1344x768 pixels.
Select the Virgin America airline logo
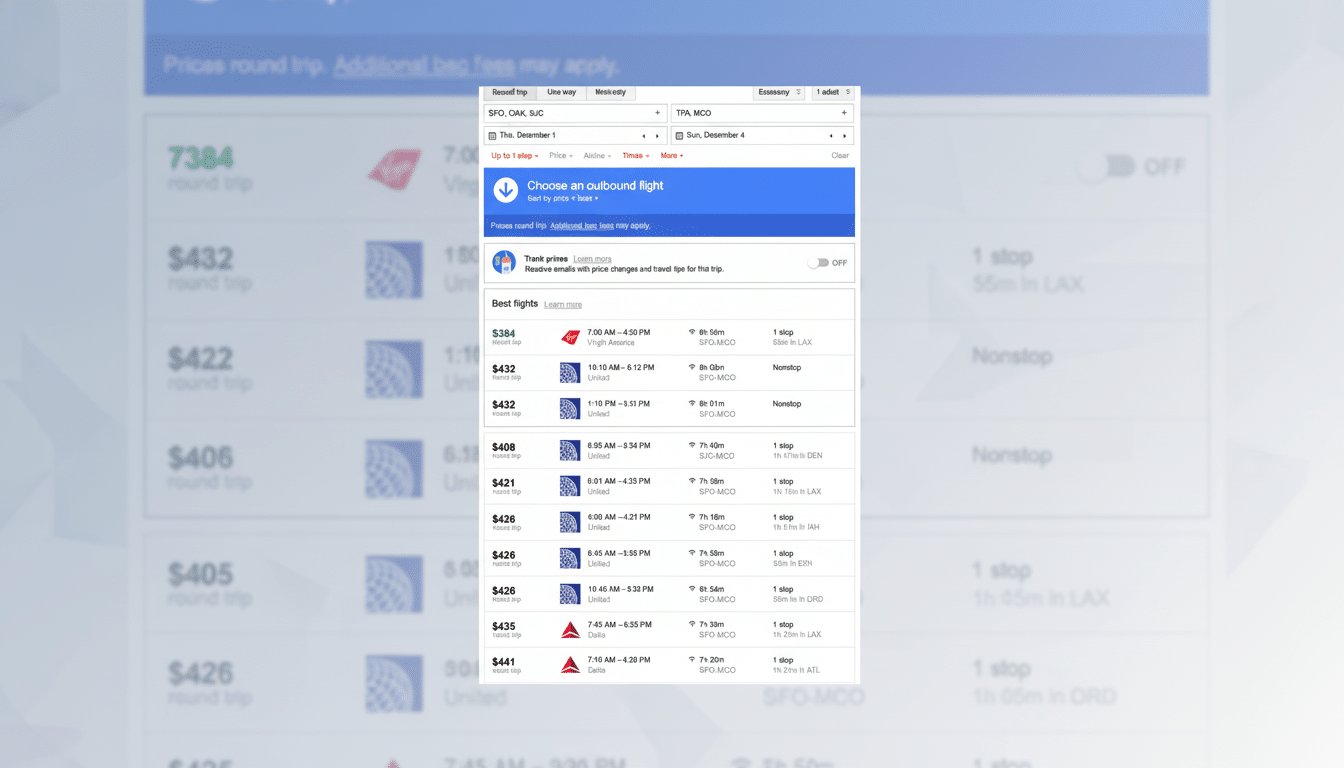(570, 337)
